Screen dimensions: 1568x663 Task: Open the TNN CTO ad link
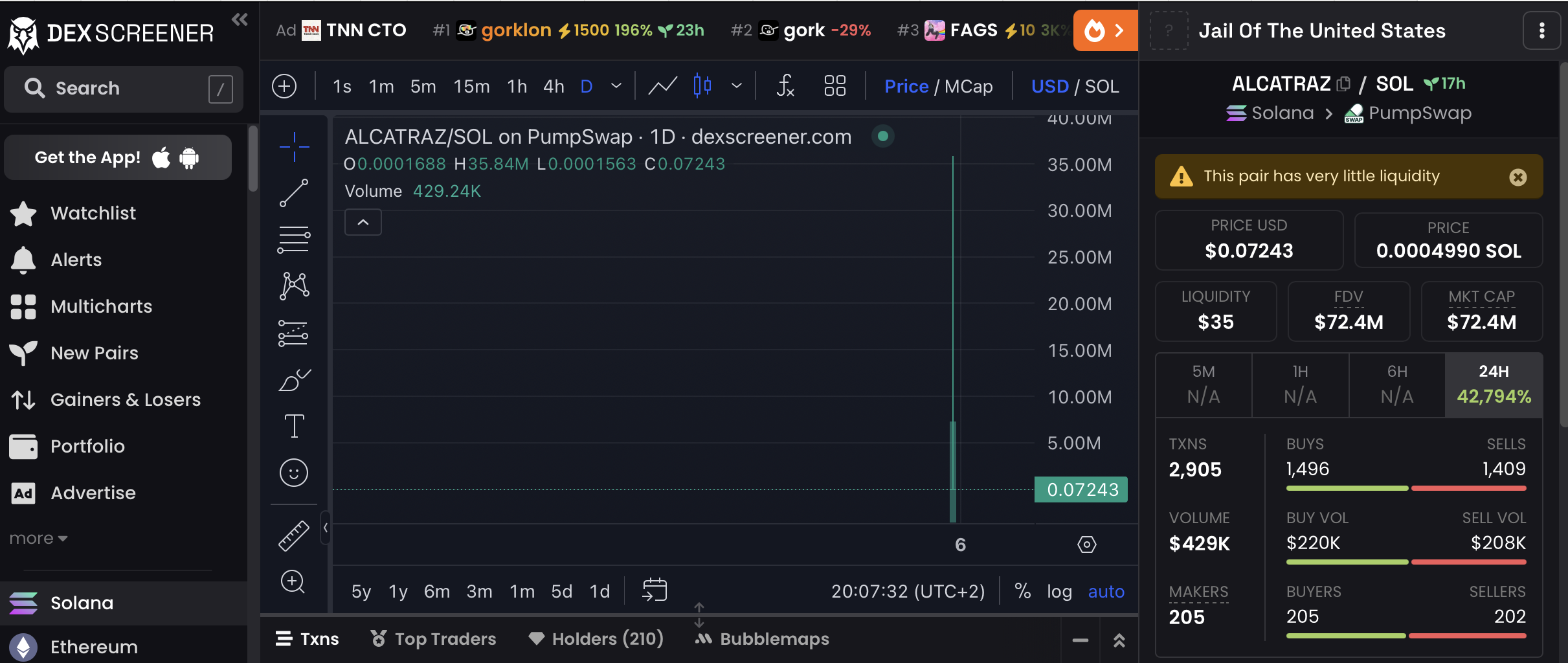353,30
